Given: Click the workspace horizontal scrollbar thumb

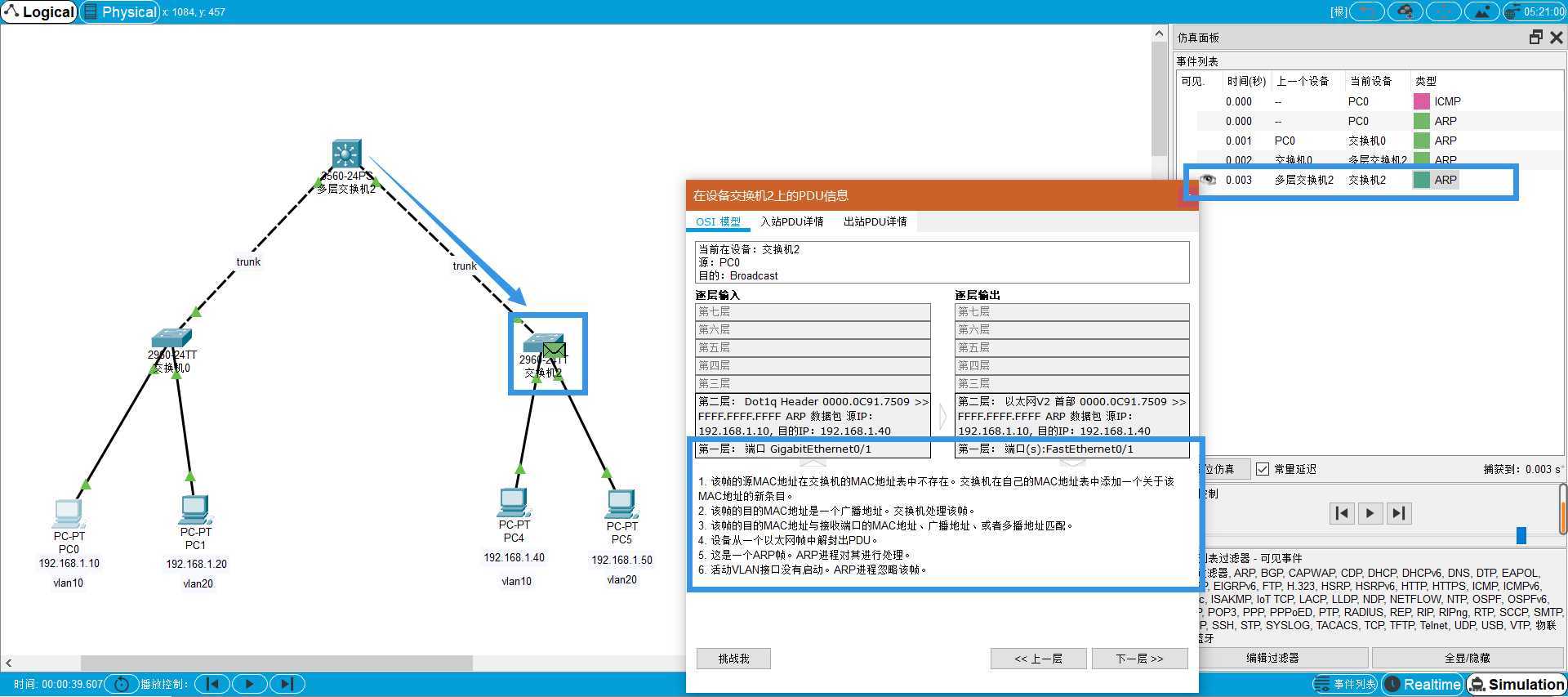Looking at the screenshot, I should (x=276, y=663).
